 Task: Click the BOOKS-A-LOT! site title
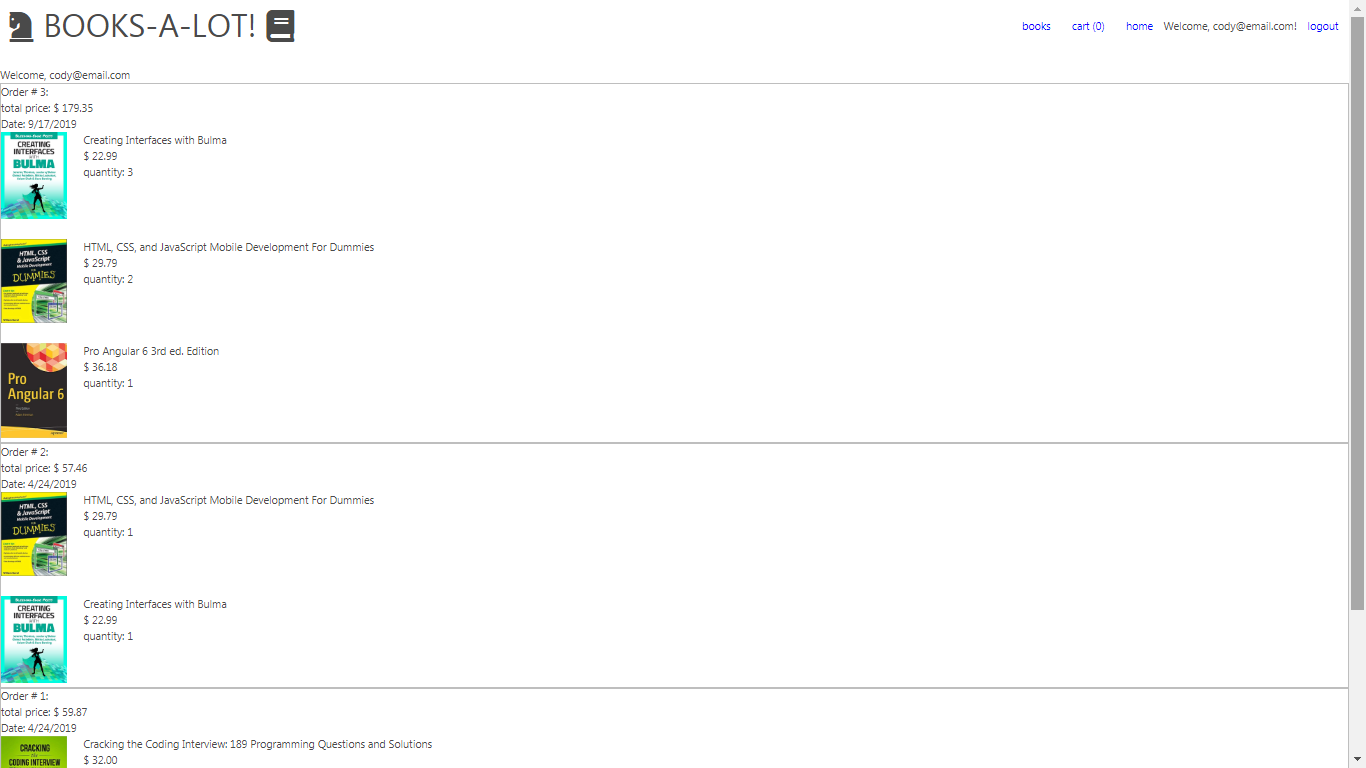pos(150,26)
